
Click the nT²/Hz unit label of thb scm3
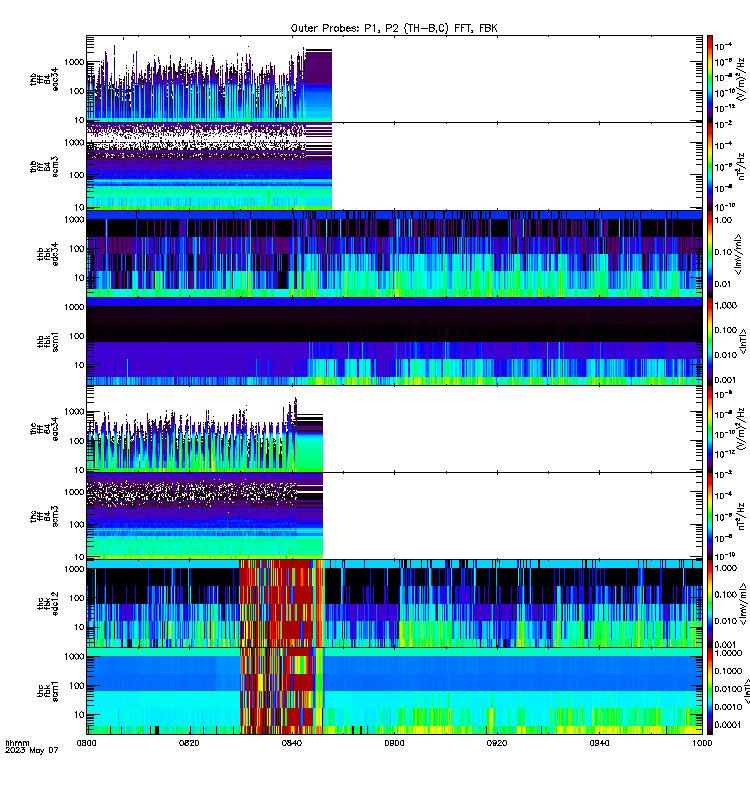click(741, 166)
